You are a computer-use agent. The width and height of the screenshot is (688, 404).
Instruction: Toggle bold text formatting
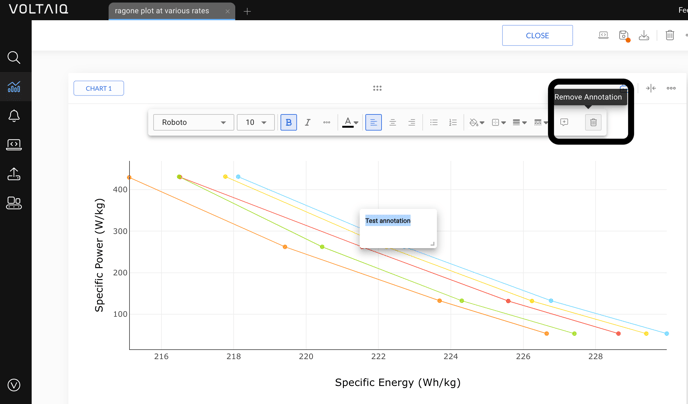pos(288,123)
